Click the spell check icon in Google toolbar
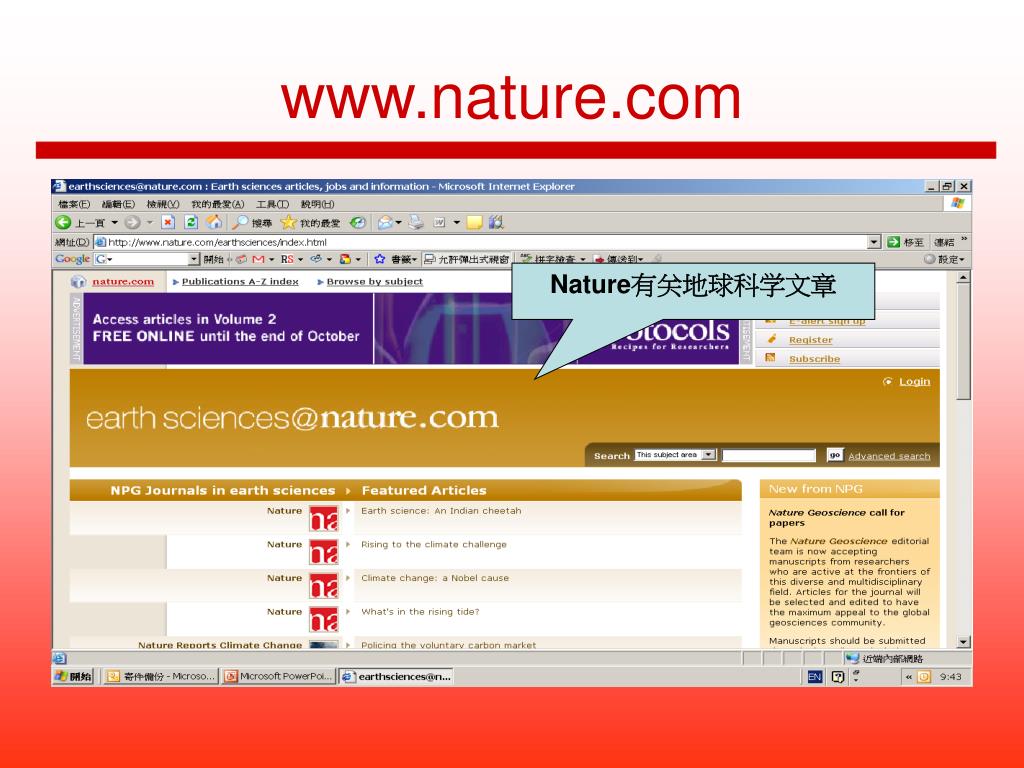 coord(526,259)
